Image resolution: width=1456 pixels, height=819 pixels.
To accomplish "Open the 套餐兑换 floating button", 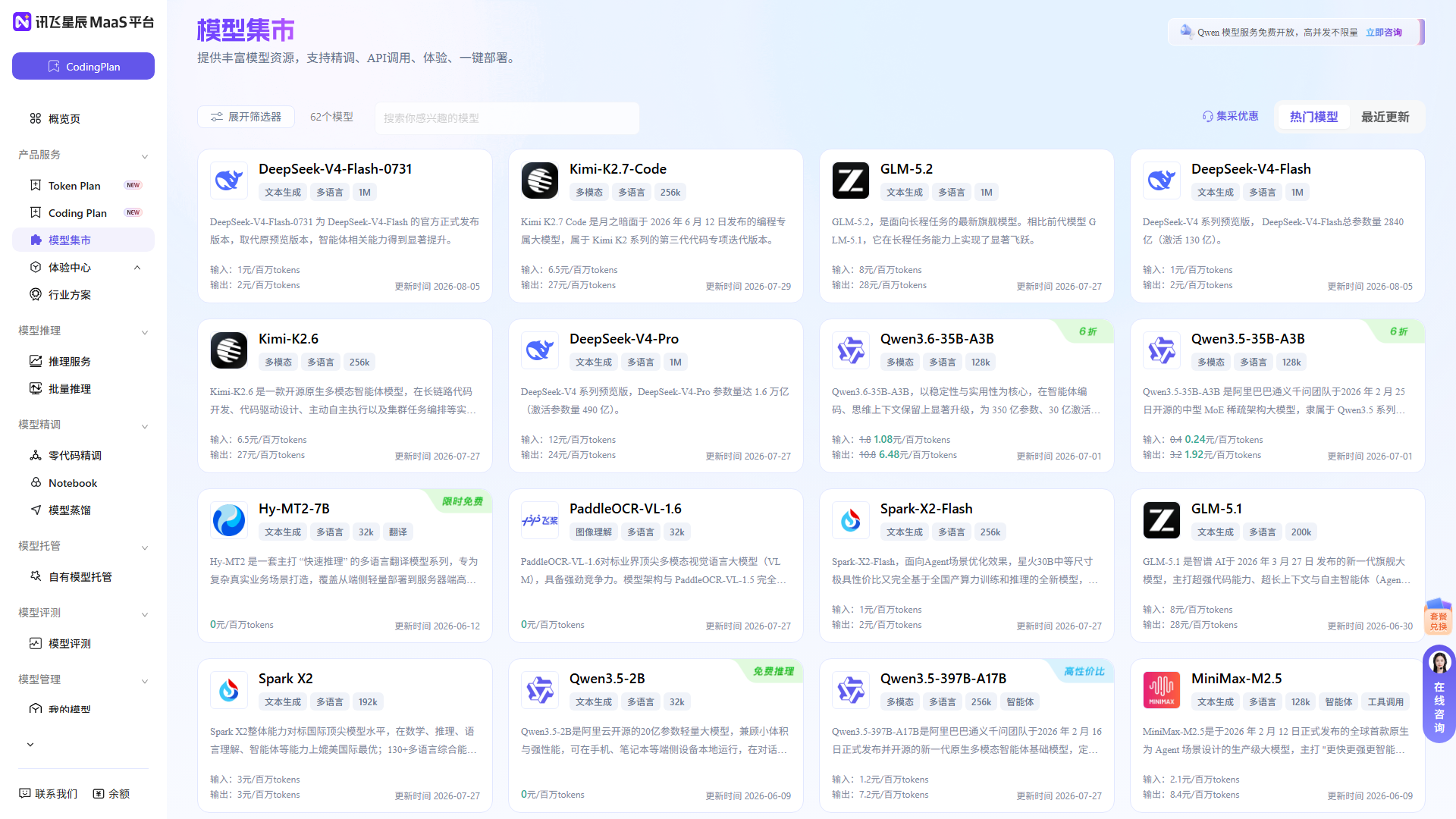I will [1439, 617].
